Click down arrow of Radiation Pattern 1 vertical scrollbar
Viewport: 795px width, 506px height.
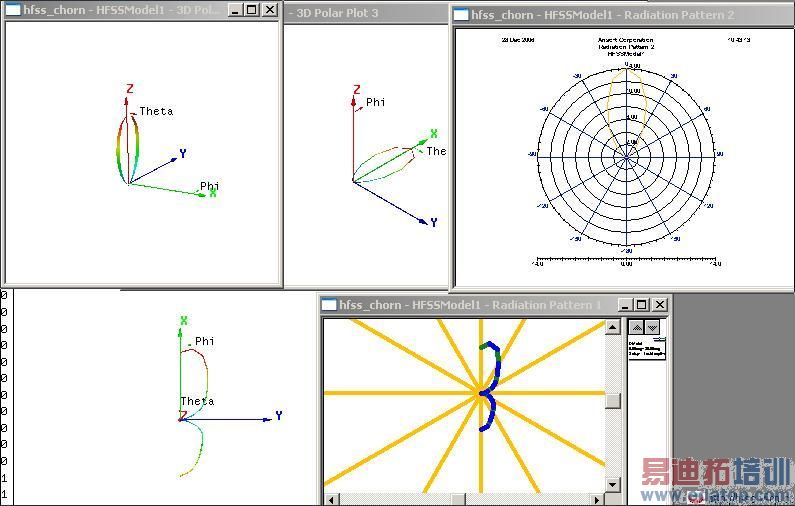coord(612,484)
